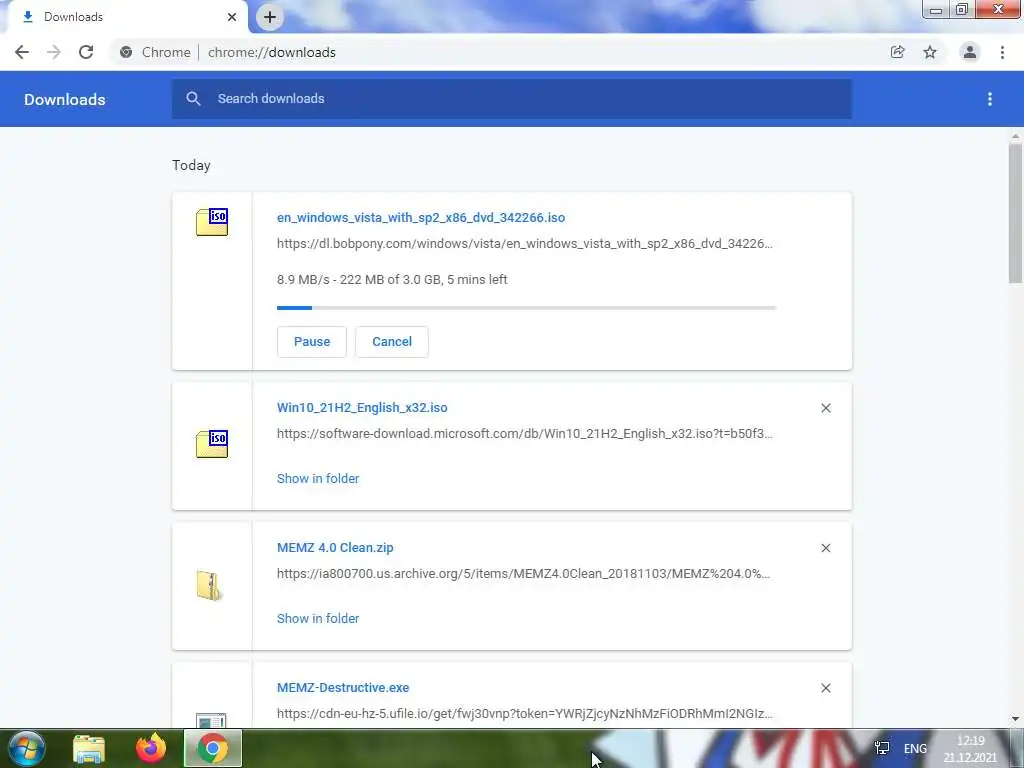The width and height of the screenshot is (1024, 768).
Task: Click the 'Today' date heading
Action: point(191,165)
